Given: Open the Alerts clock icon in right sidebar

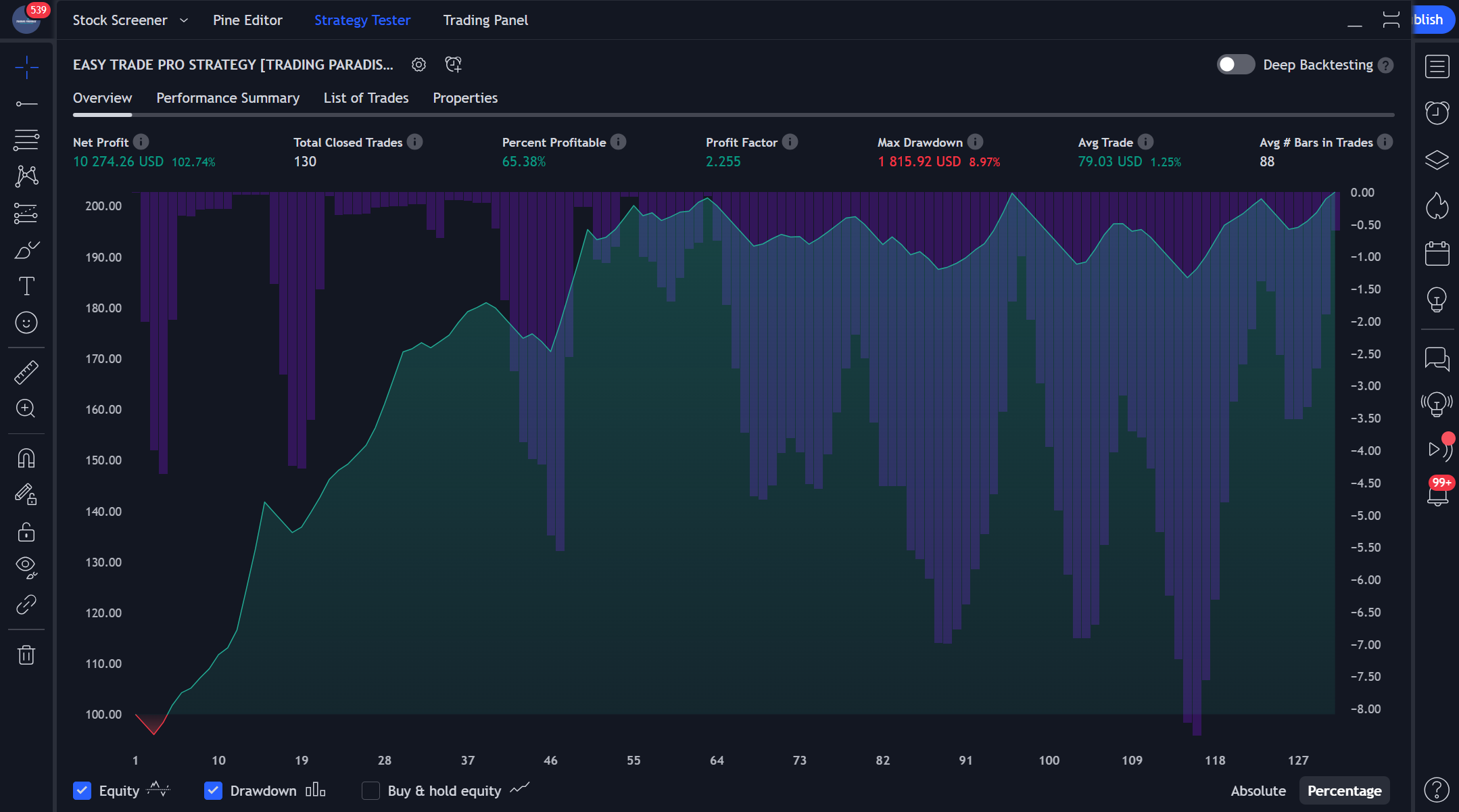Looking at the screenshot, I should [1437, 112].
